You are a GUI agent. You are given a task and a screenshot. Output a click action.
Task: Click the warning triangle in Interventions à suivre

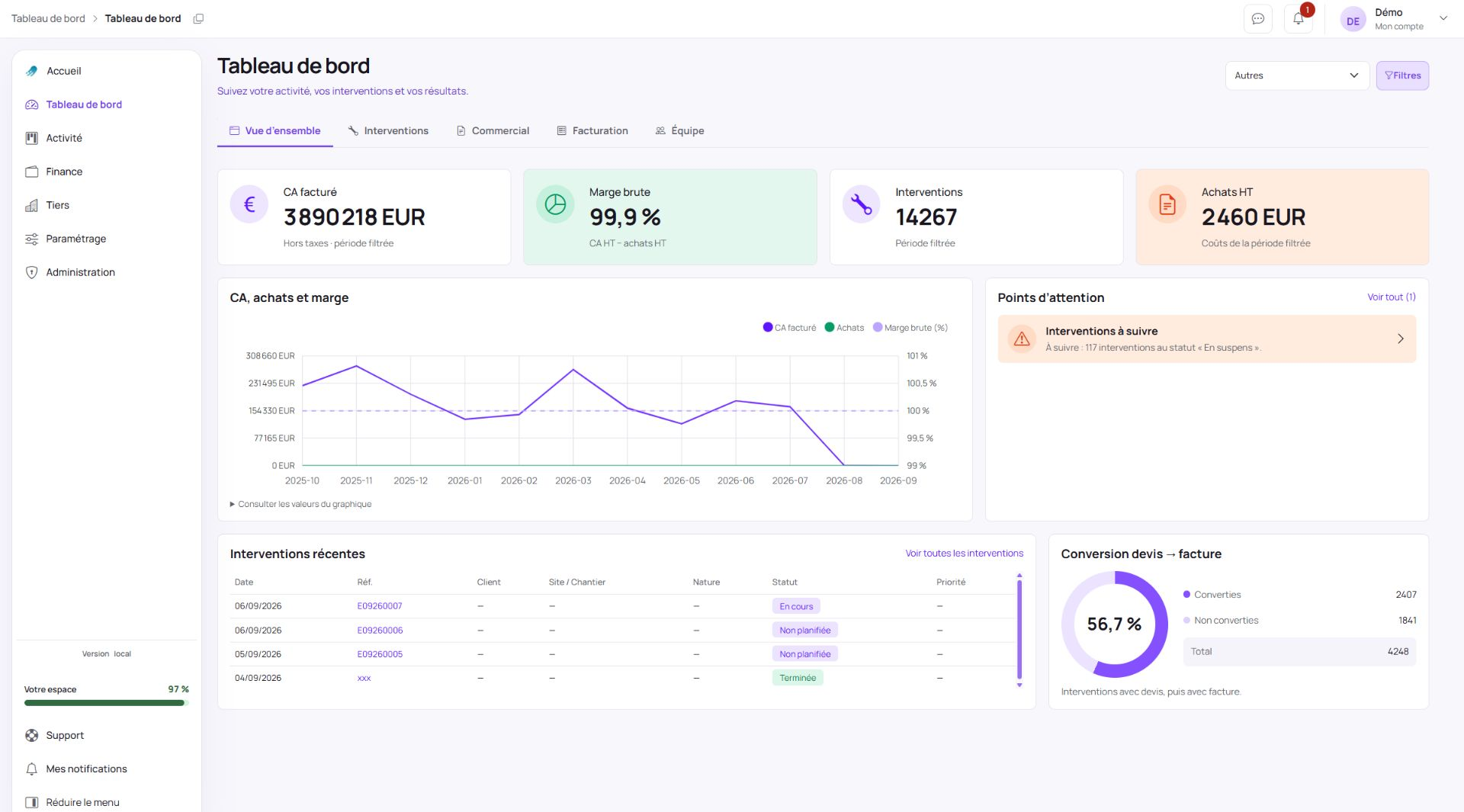pos(1022,339)
